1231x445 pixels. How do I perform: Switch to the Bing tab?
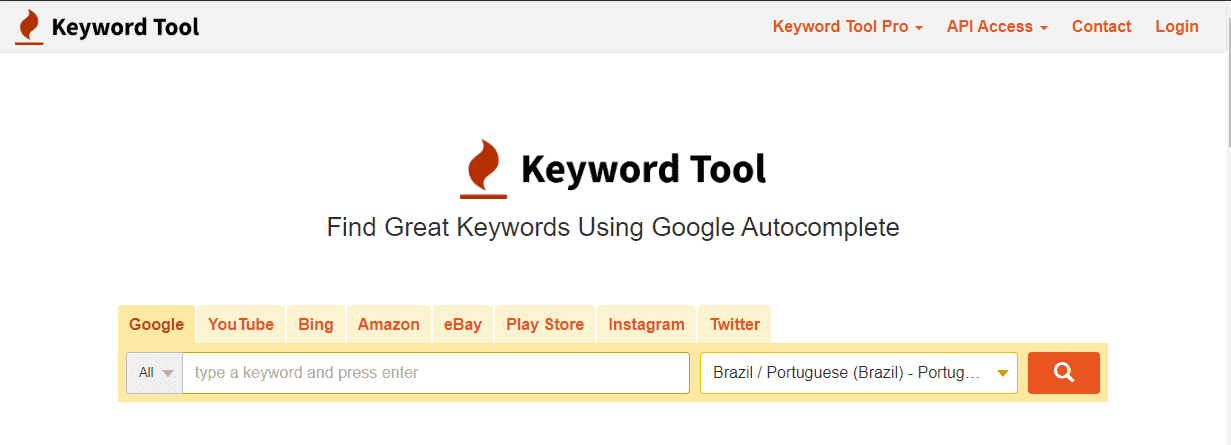click(x=316, y=324)
